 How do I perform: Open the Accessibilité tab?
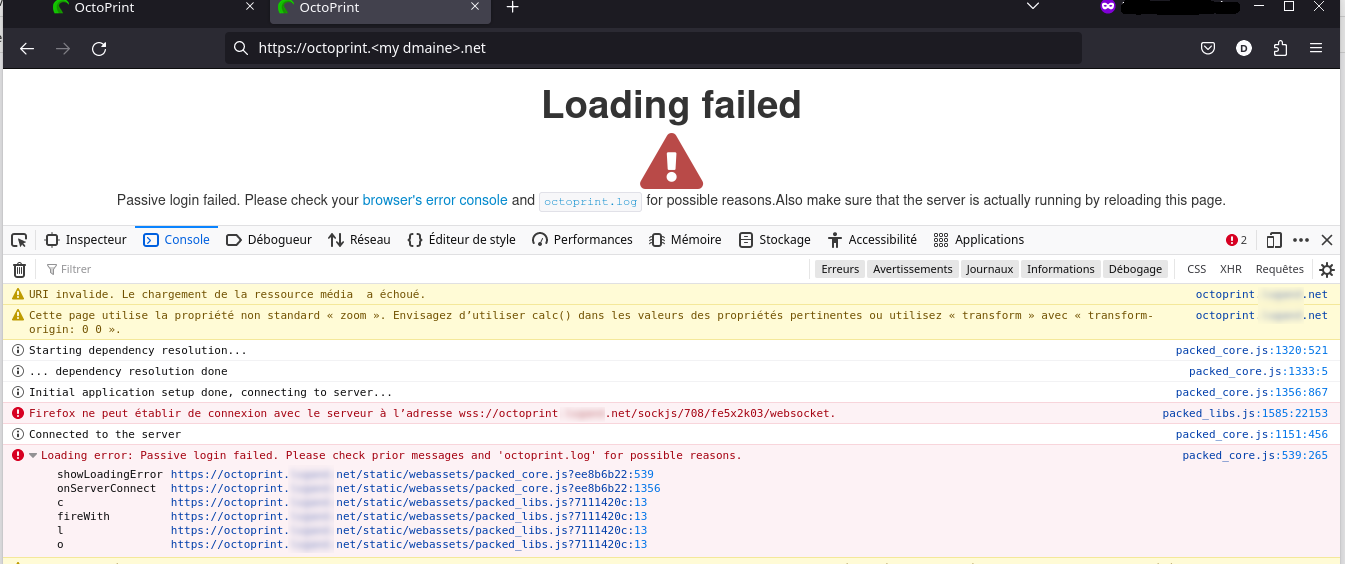pos(872,240)
